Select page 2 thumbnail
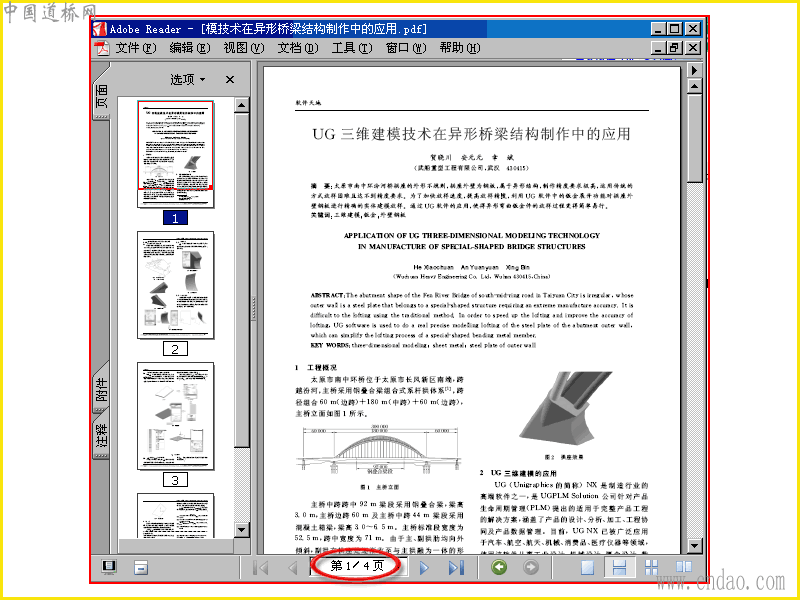 (x=176, y=285)
